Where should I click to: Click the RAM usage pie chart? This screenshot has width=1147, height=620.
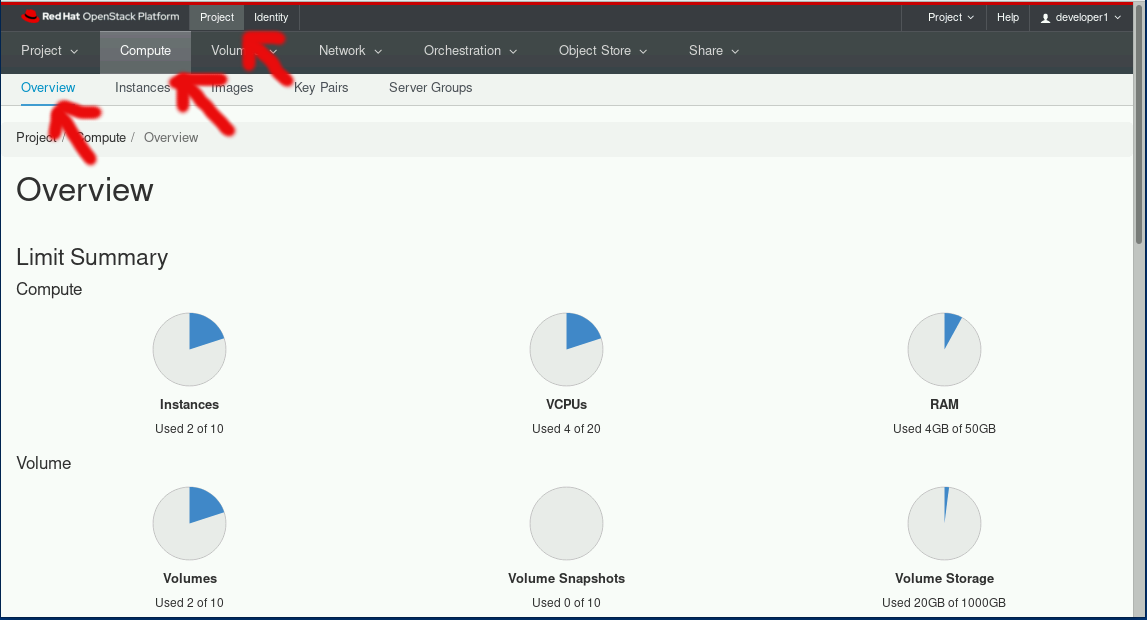(x=944, y=349)
